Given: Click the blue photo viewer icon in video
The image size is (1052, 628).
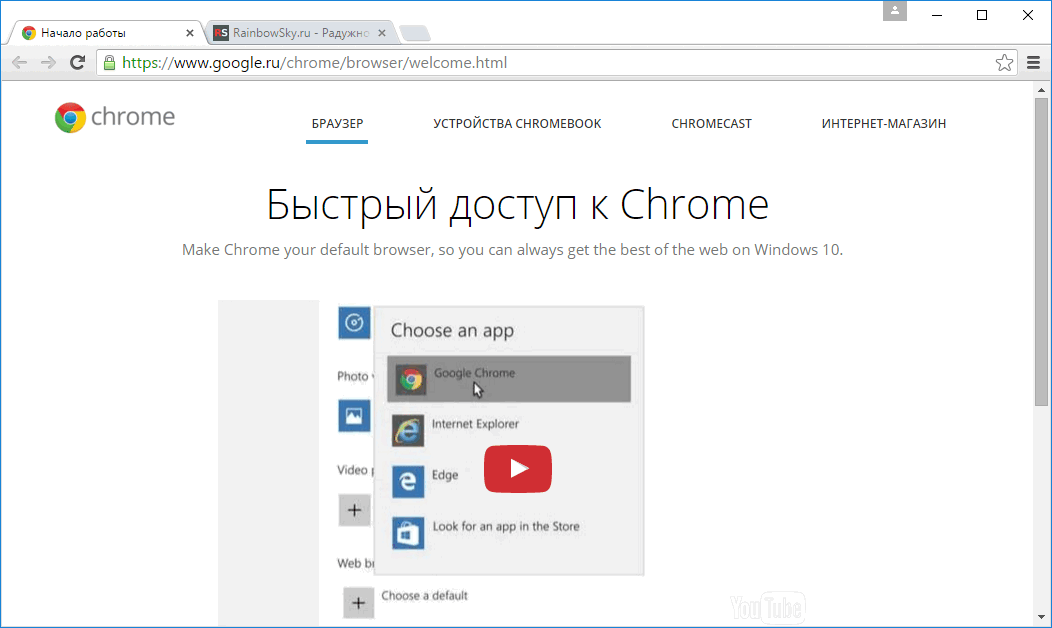Looking at the screenshot, I should coord(354,416).
